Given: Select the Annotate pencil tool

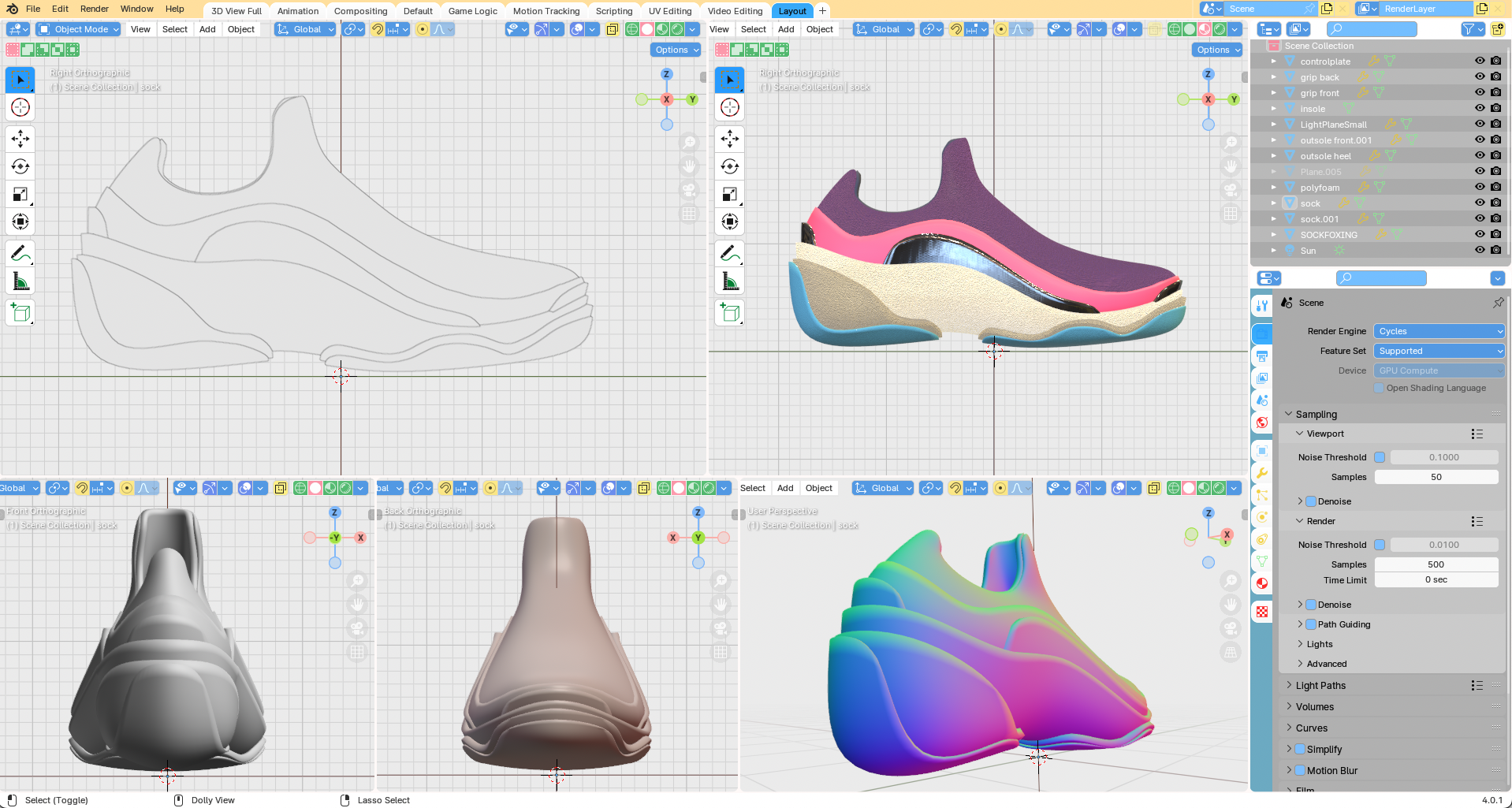Looking at the screenshot, I should pyautogui.click(x=20, y=254).
